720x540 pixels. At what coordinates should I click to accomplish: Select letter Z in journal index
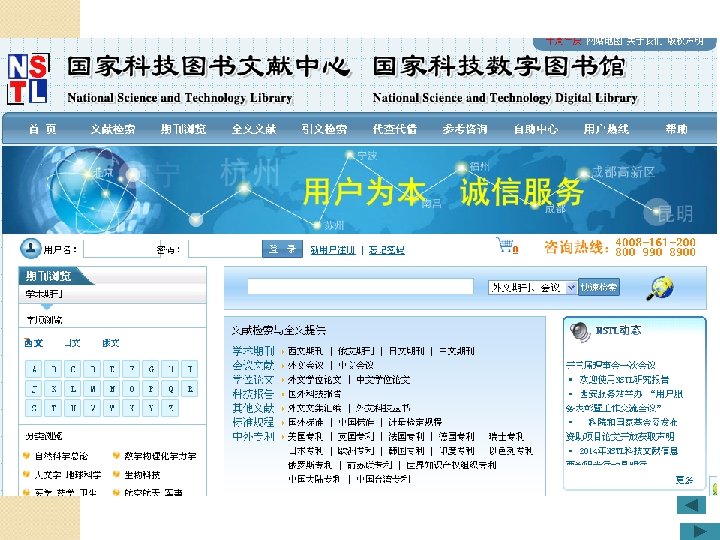tap(171, 408)
